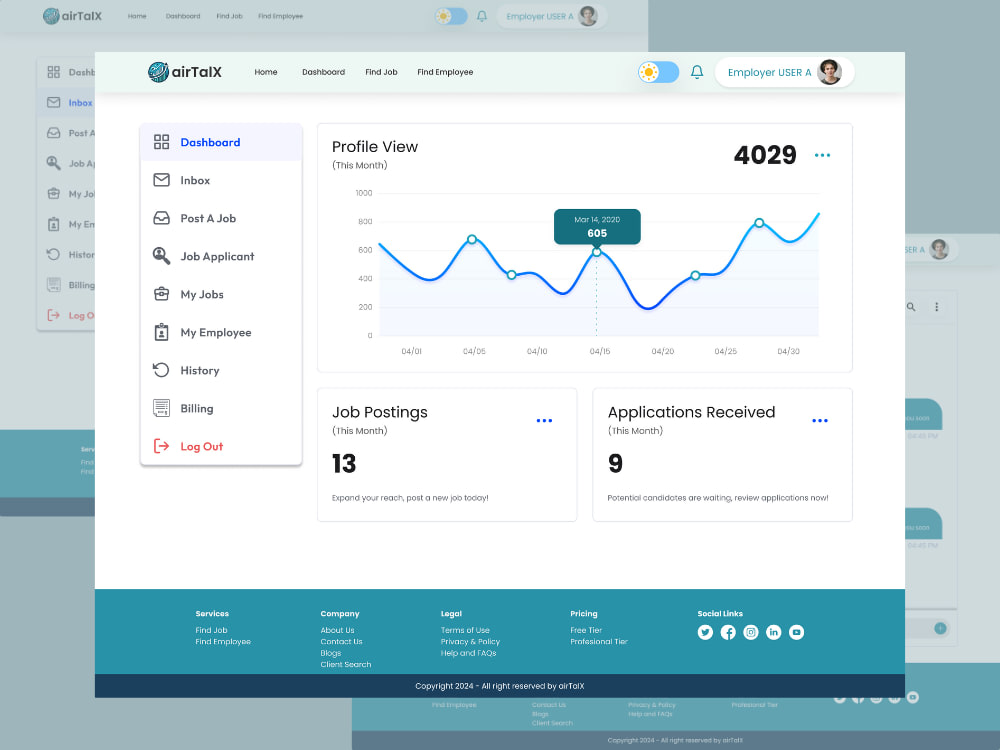Click the Dashboard grid icon in sidebar

[x=161, y=142]
